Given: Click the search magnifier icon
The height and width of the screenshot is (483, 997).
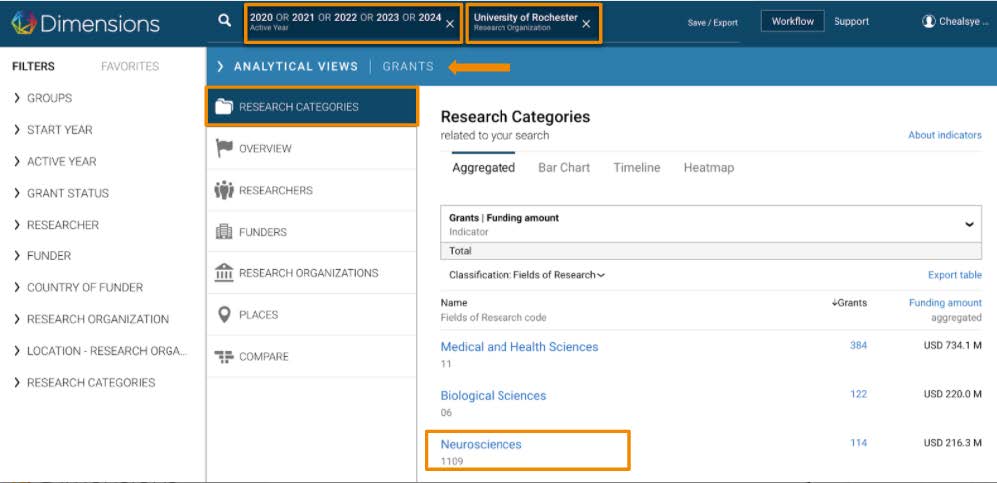Looking at the screenshot, I should click(224, 21).
